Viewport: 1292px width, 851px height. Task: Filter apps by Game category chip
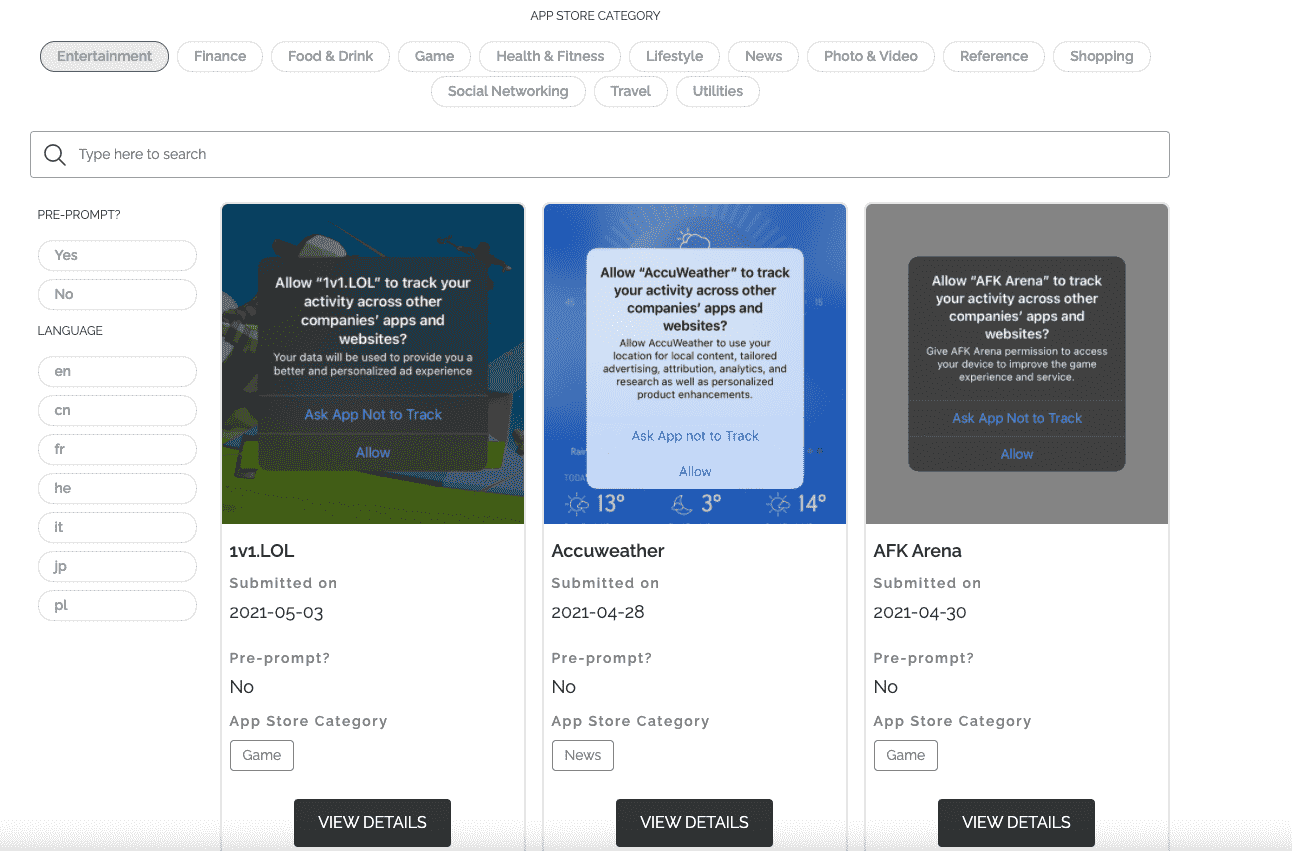click(435, 56)
